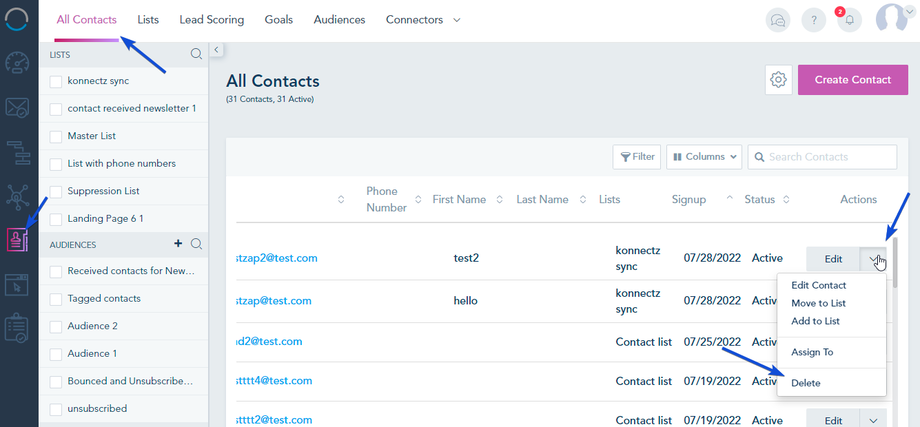Open the notifications bell icon
The width and height of the screenshot is (920, 427).
coord(849,20)
